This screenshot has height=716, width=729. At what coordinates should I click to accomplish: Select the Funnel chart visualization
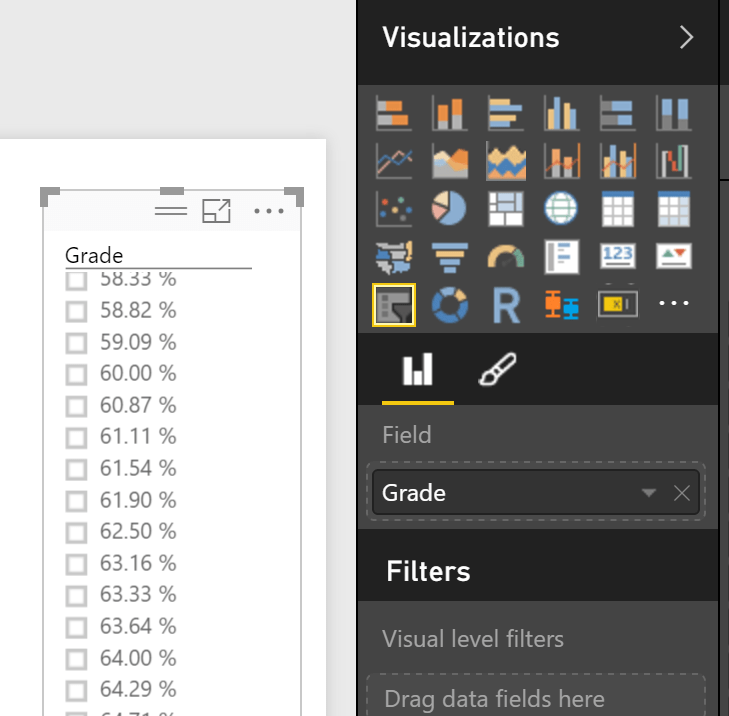[449, 257]
